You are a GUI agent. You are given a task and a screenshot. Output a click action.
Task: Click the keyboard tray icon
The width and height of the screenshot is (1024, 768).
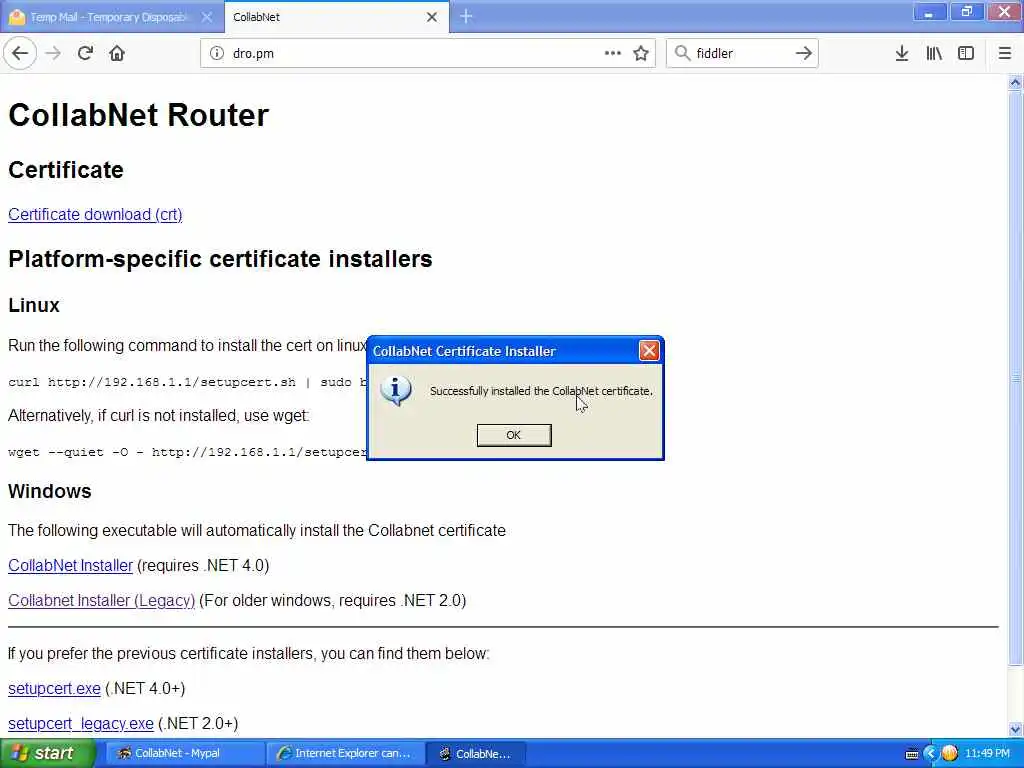point(912,754)
